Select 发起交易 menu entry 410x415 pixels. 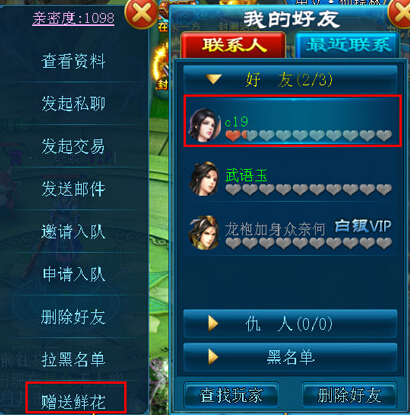pyautogui.click(x=73, y=146)
